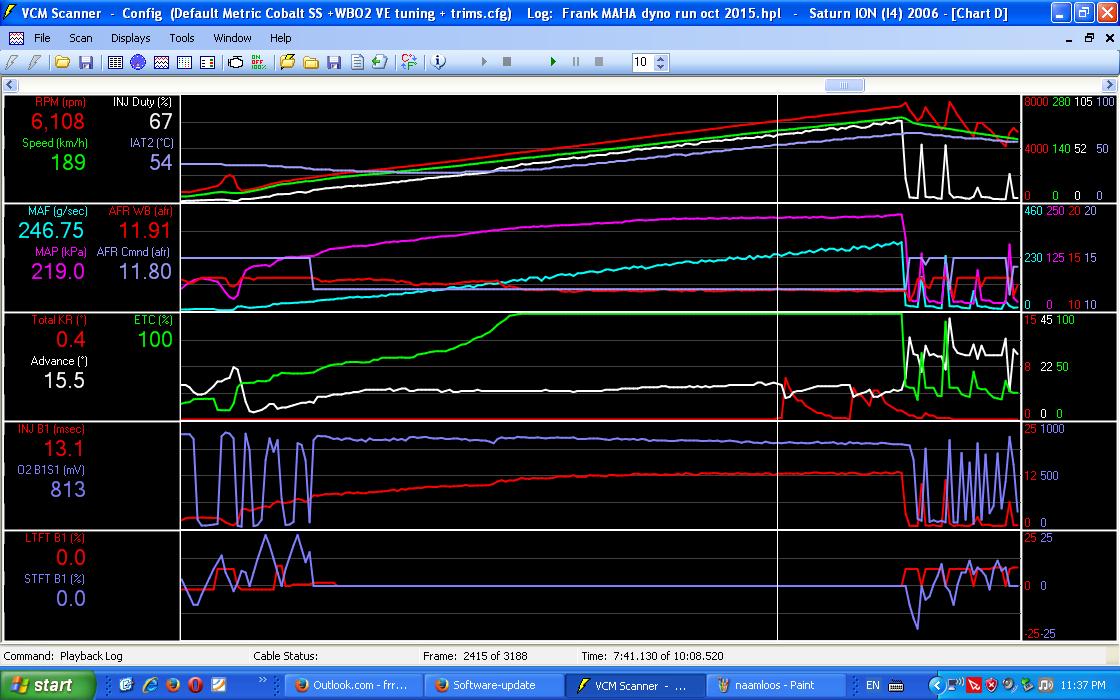
Task: Click the playback speed field showing 10
Action: [643, 62]
